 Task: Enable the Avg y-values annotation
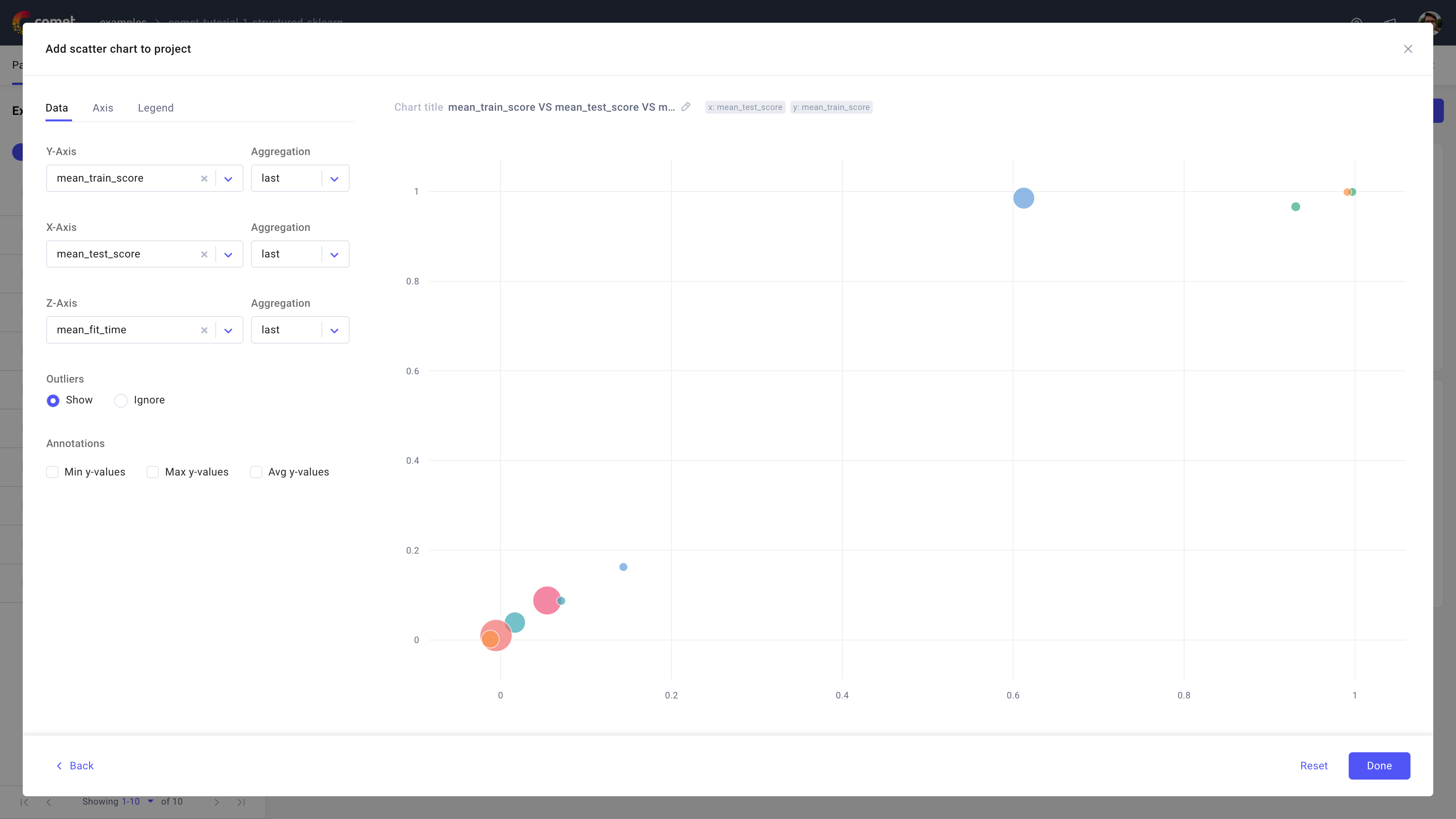257,472
